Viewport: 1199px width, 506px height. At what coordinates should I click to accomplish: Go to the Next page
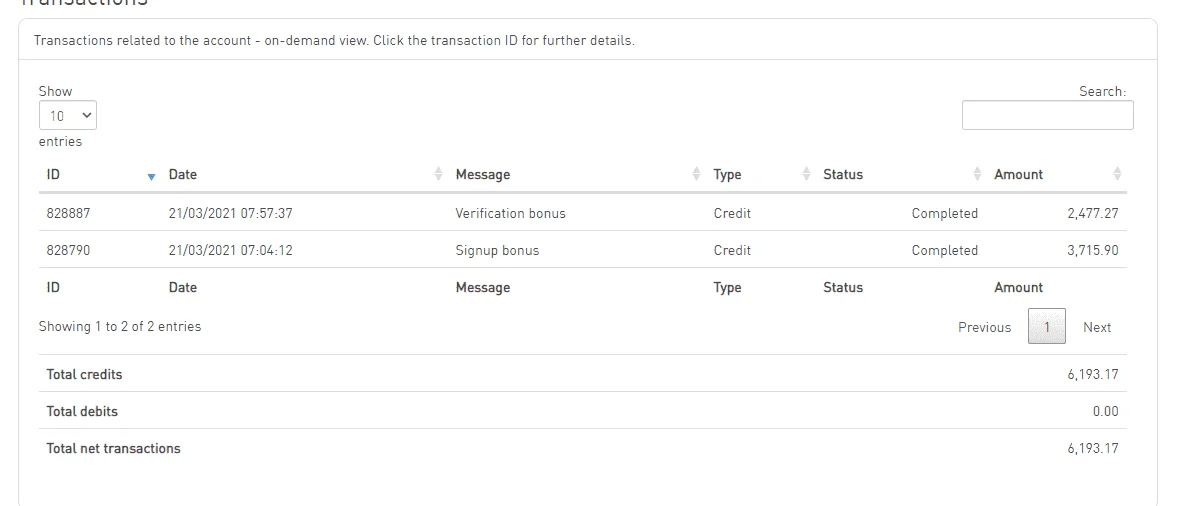1097,327
